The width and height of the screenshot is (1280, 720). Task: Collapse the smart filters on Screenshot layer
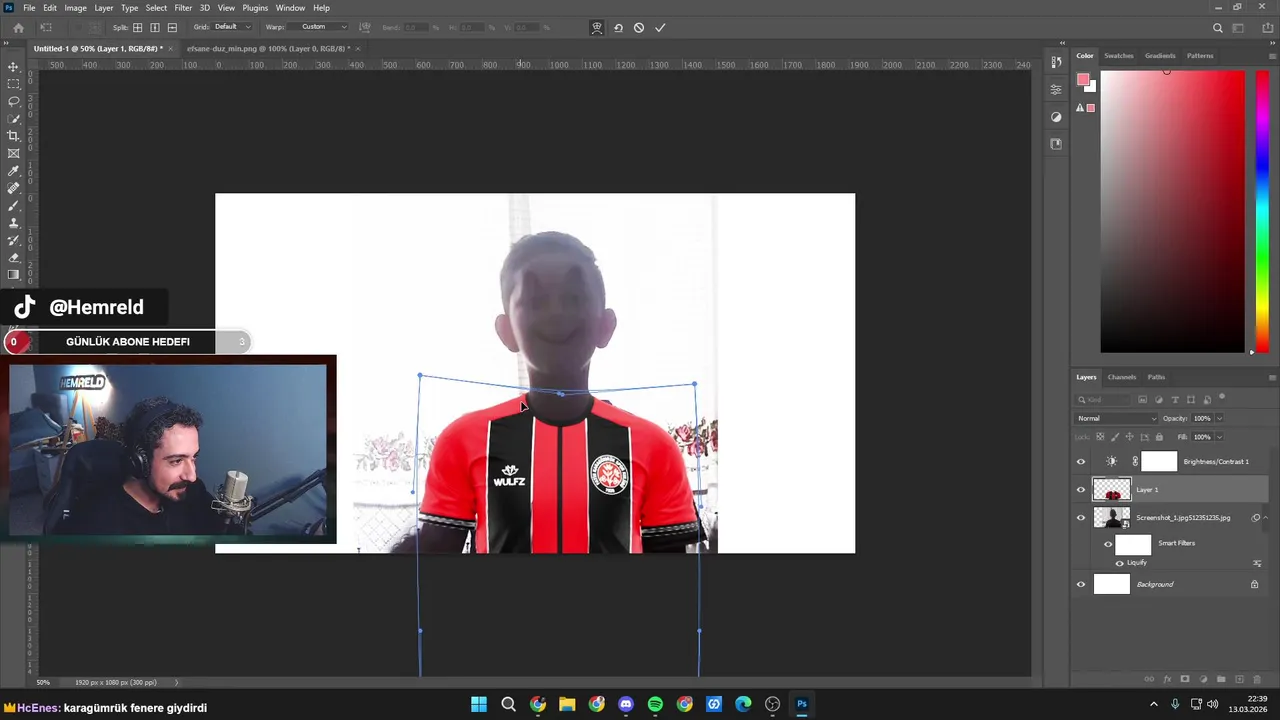pos(1266,518)
